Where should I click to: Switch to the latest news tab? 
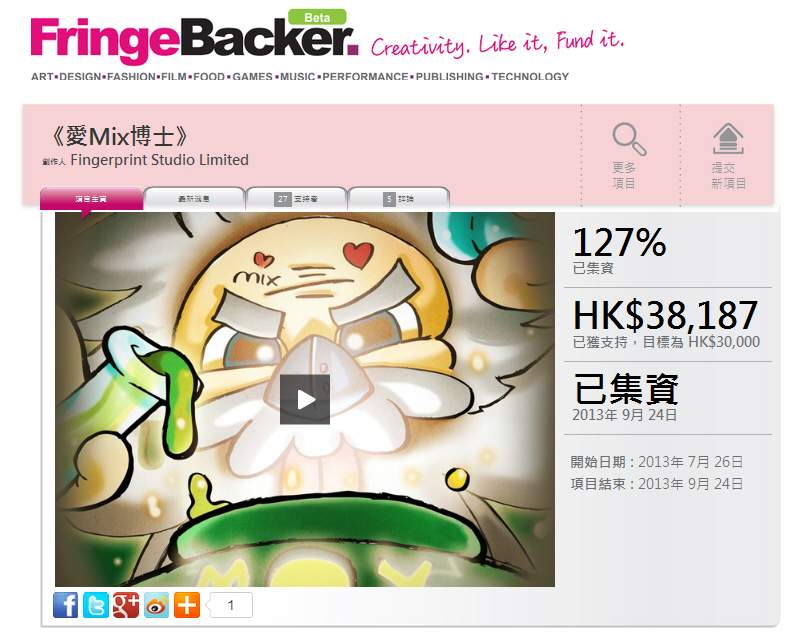pos(194,199)
